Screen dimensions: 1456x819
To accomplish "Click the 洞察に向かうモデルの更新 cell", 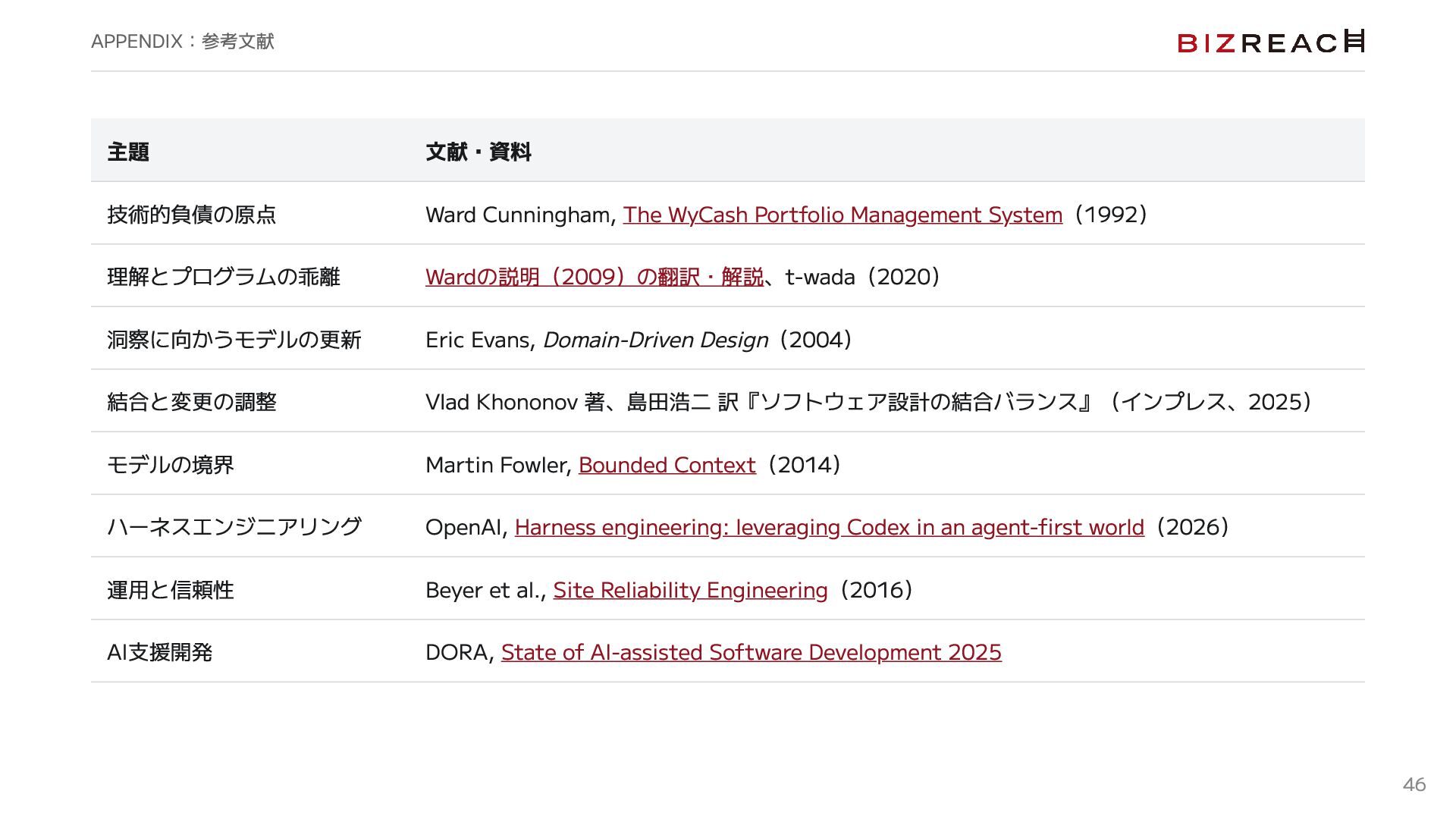I will point(234,340).
